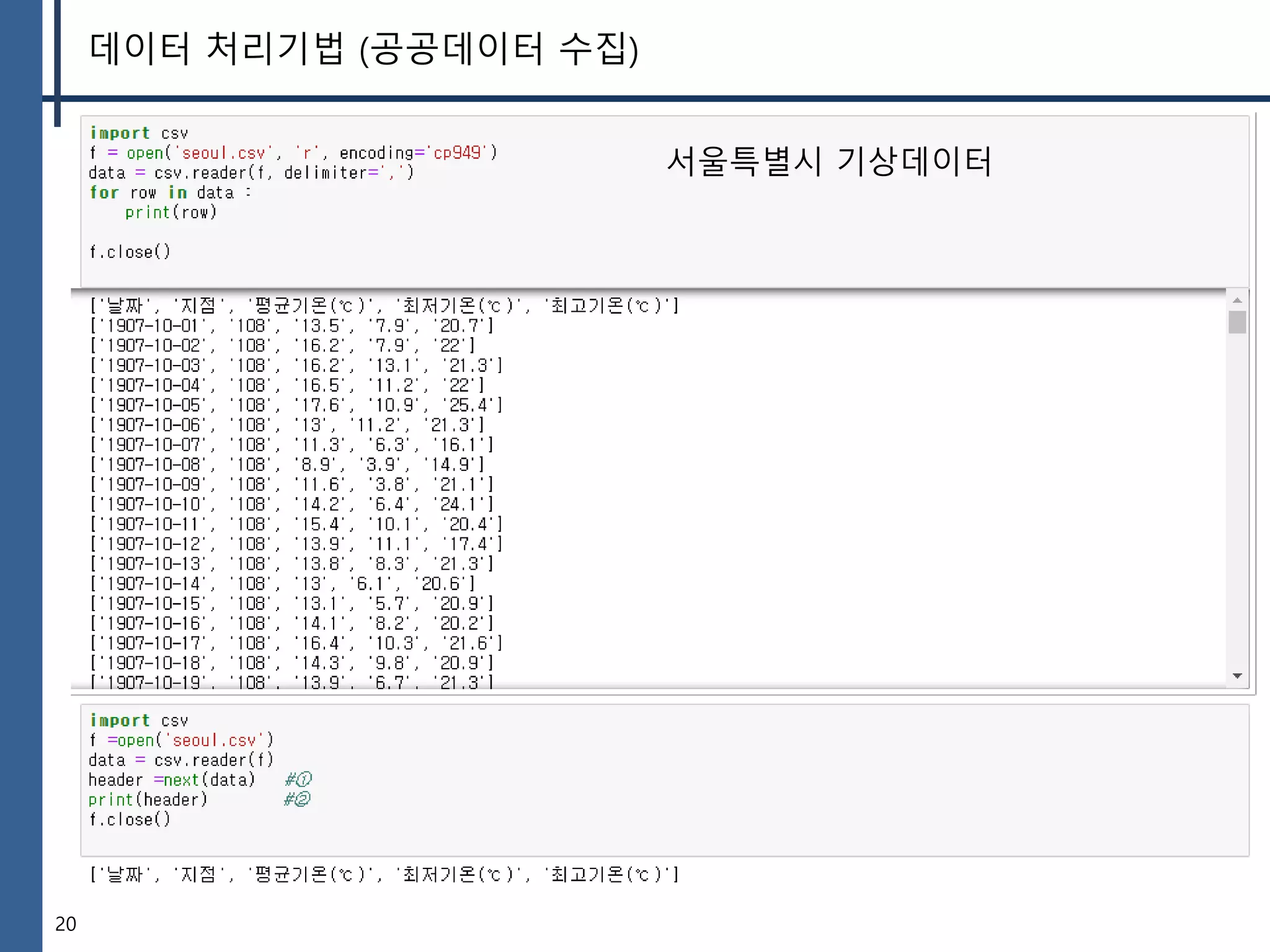Viewport: 1270px width, 952px height.
Task: Click output row '1907-10-10'
Action: tap(291, 504)
